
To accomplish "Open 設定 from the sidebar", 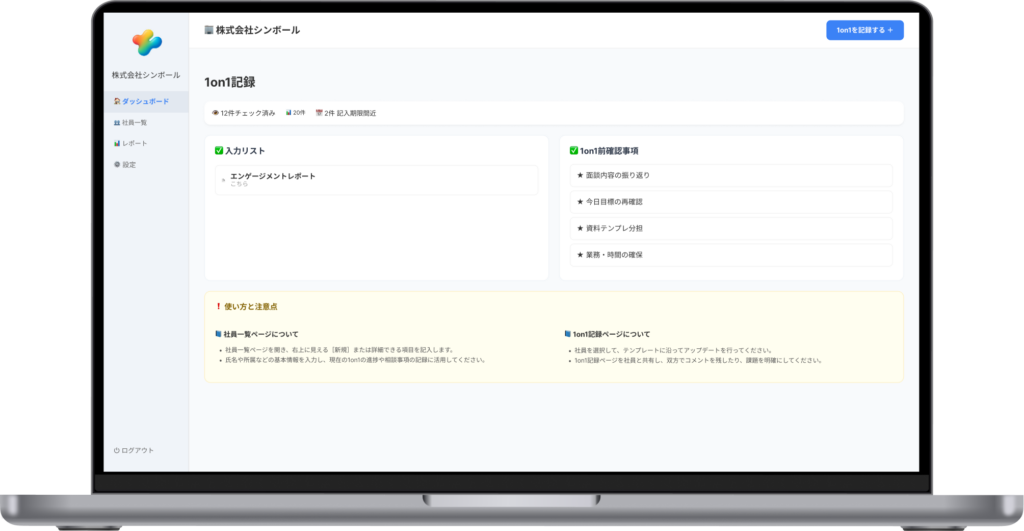I will (128, 164).
